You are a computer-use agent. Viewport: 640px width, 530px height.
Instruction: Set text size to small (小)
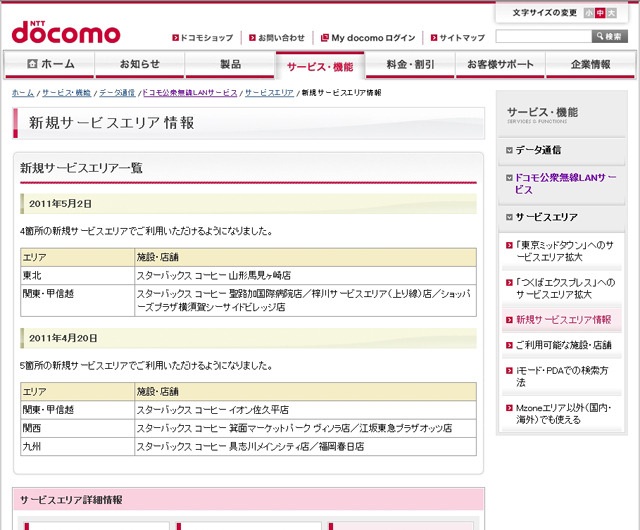(x=589, y=13)
